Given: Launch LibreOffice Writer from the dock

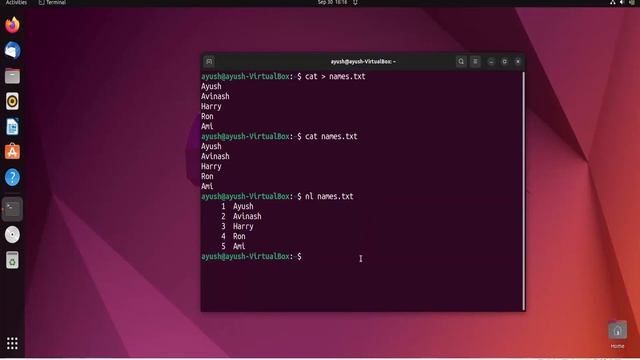Looking at the screenshot, I should [12, 127].
